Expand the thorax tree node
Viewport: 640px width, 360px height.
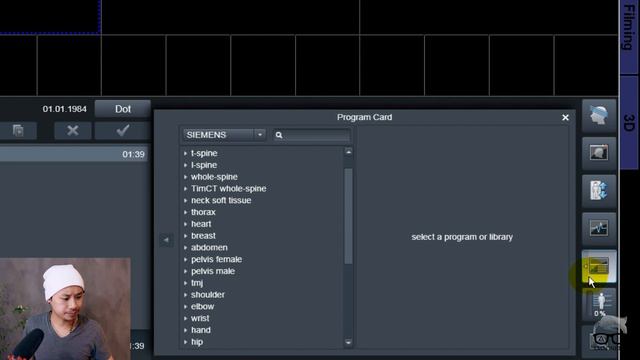(185, 212)
